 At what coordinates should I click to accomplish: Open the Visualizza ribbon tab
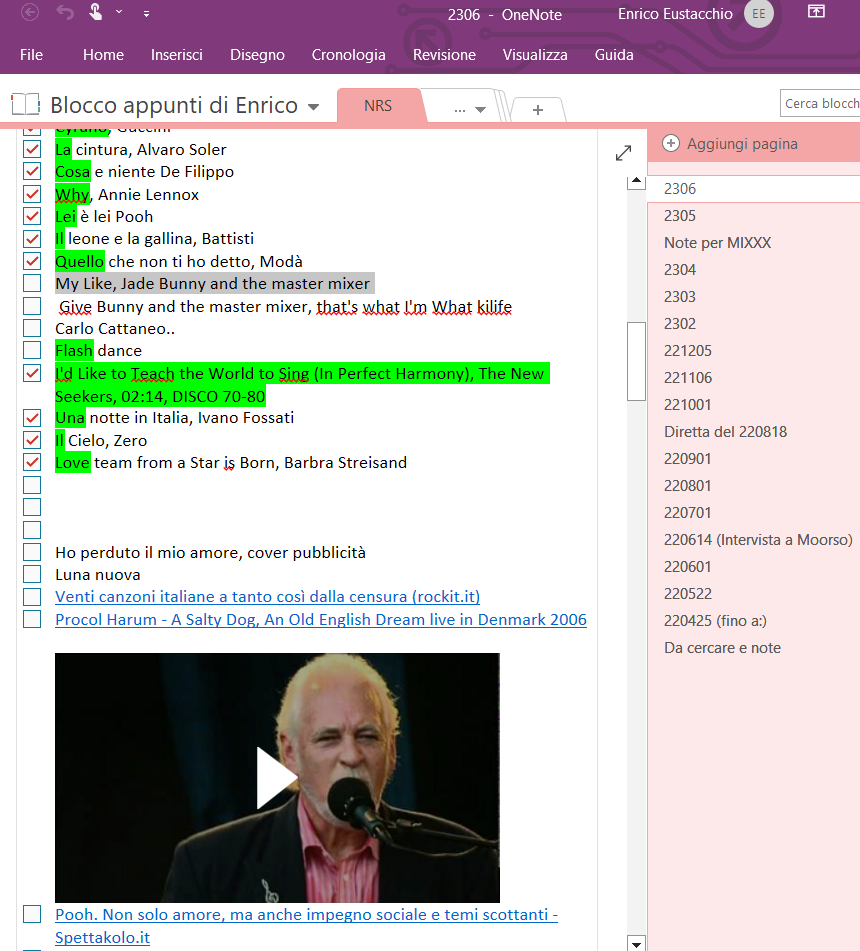pyautogui.click(x=535, y=55)
